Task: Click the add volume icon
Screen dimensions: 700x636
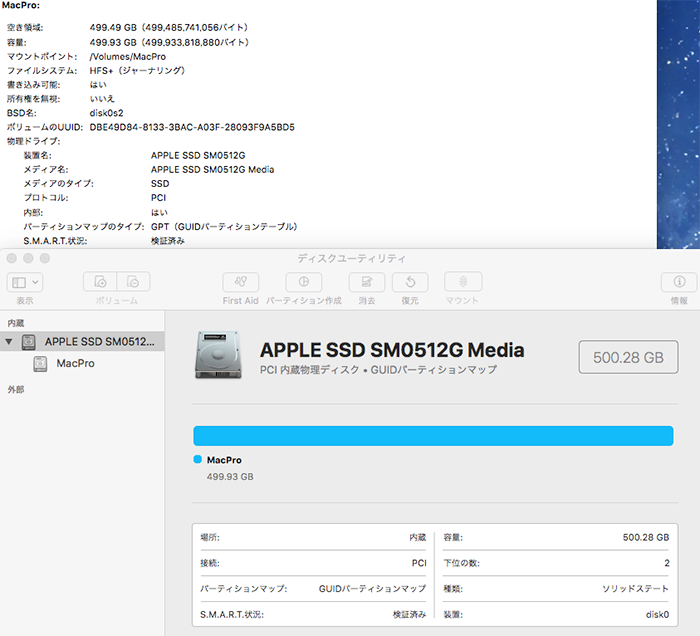Action: click(x=100, y=282)
